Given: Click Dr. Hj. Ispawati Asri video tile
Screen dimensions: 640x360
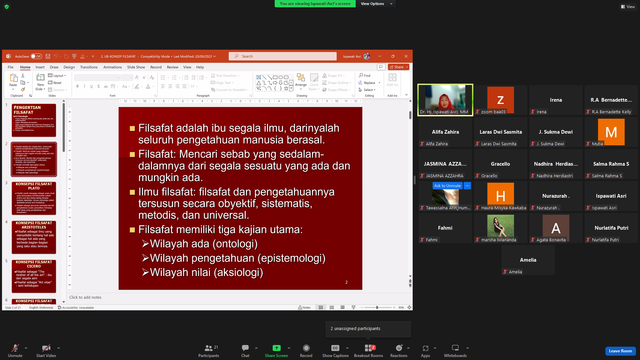Looking at the screenshot, I should pos(445,100).
